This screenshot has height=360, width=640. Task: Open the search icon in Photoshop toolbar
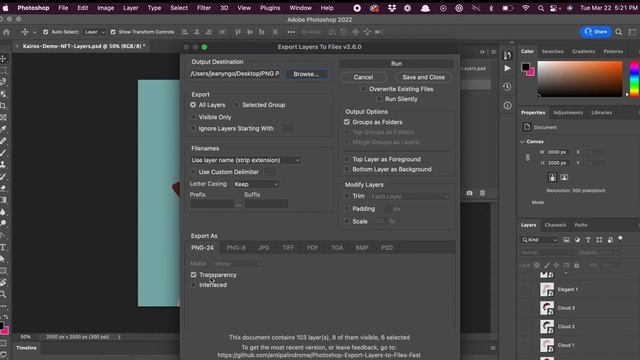(619, 32)
